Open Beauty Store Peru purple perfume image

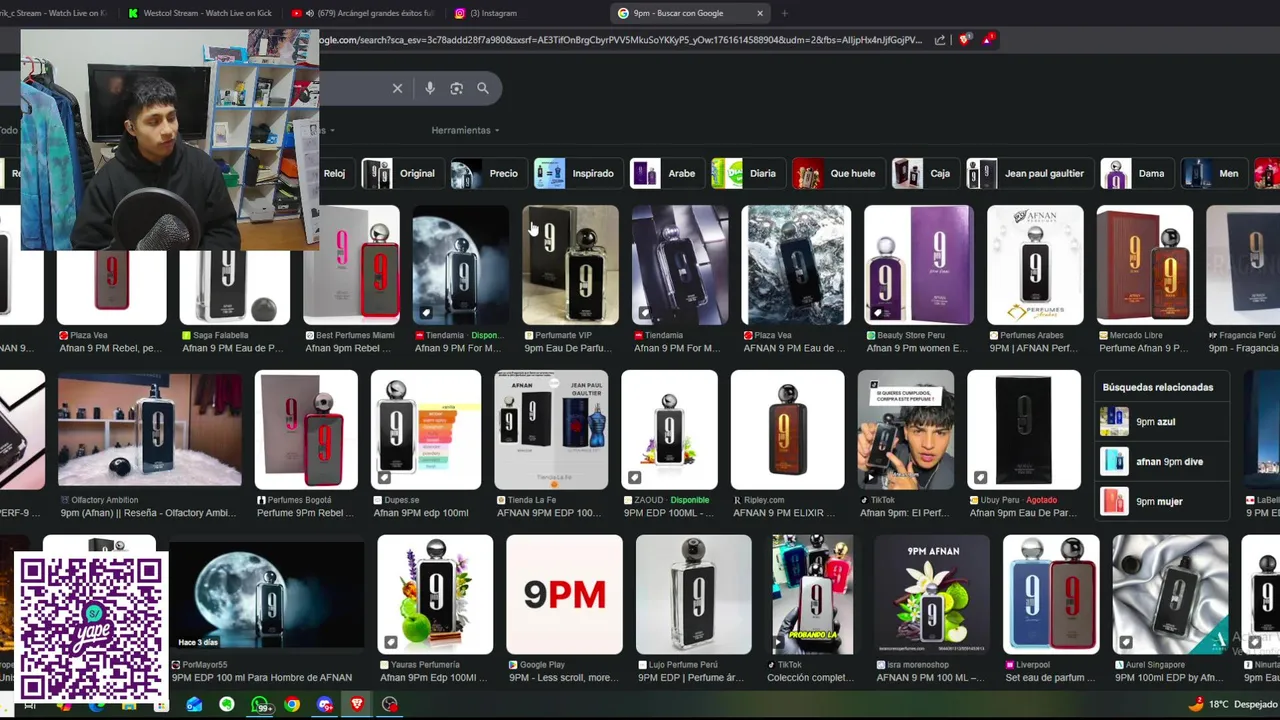(x=918, y=265)
